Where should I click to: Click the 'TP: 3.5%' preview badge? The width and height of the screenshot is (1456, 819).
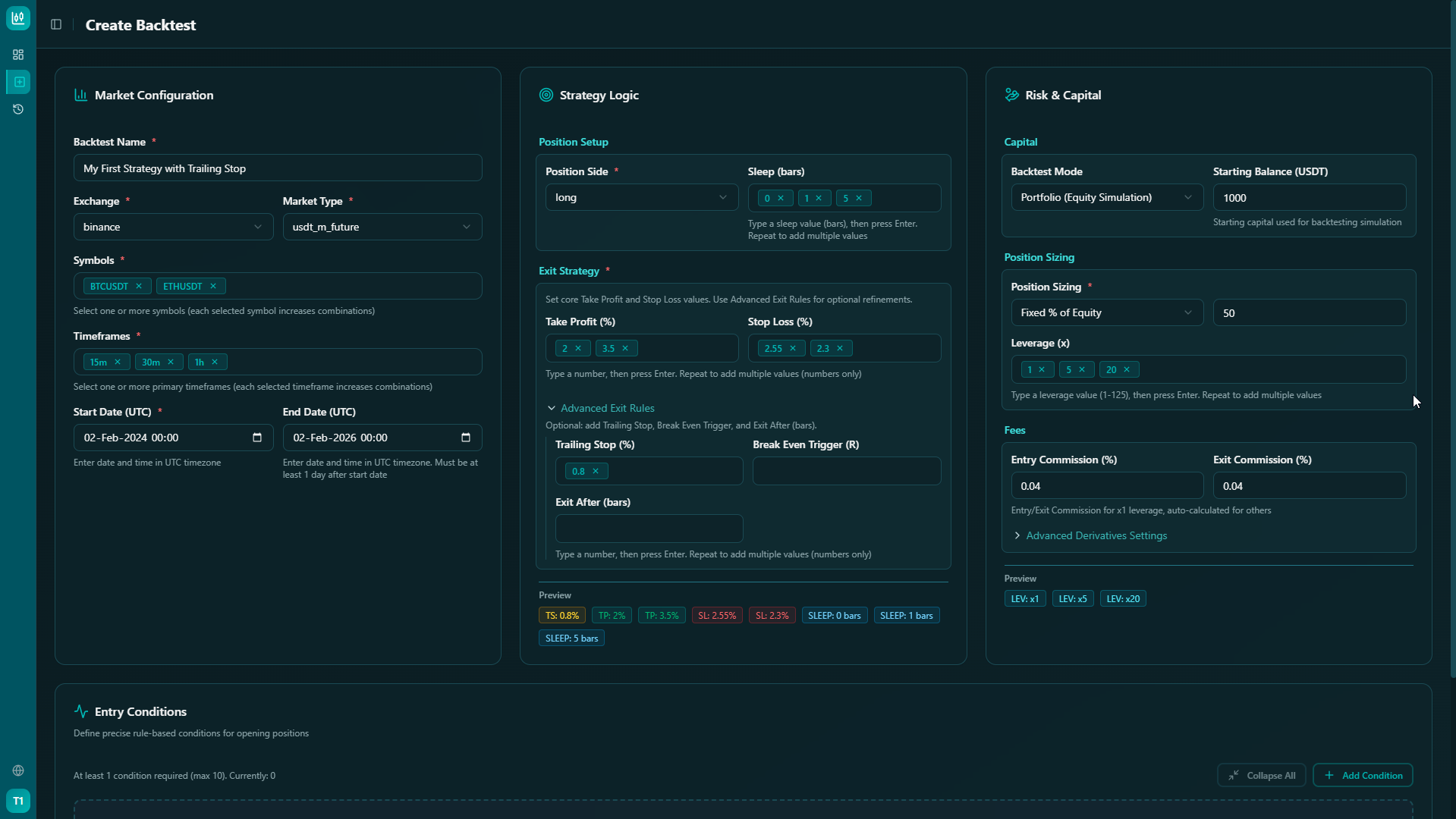pyautogui.click(x=662, y=616)
